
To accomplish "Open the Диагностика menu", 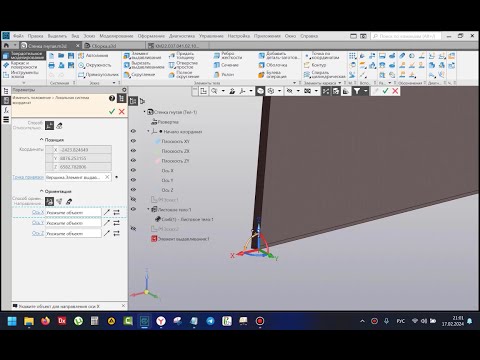I will (182, 36).
